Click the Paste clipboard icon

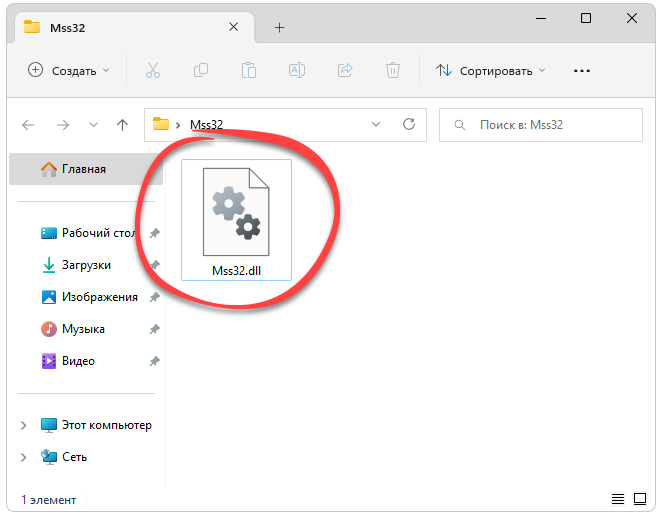pyautogui.click(x=249, y=70)
